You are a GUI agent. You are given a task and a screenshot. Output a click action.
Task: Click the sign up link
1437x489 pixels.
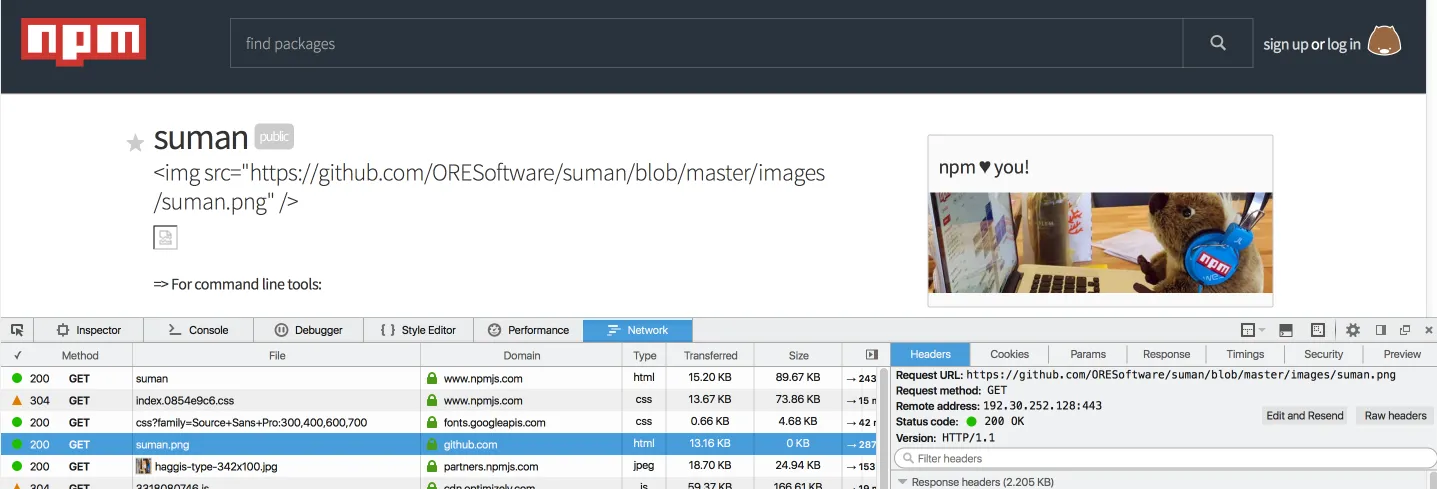[x=1285, y=44]
